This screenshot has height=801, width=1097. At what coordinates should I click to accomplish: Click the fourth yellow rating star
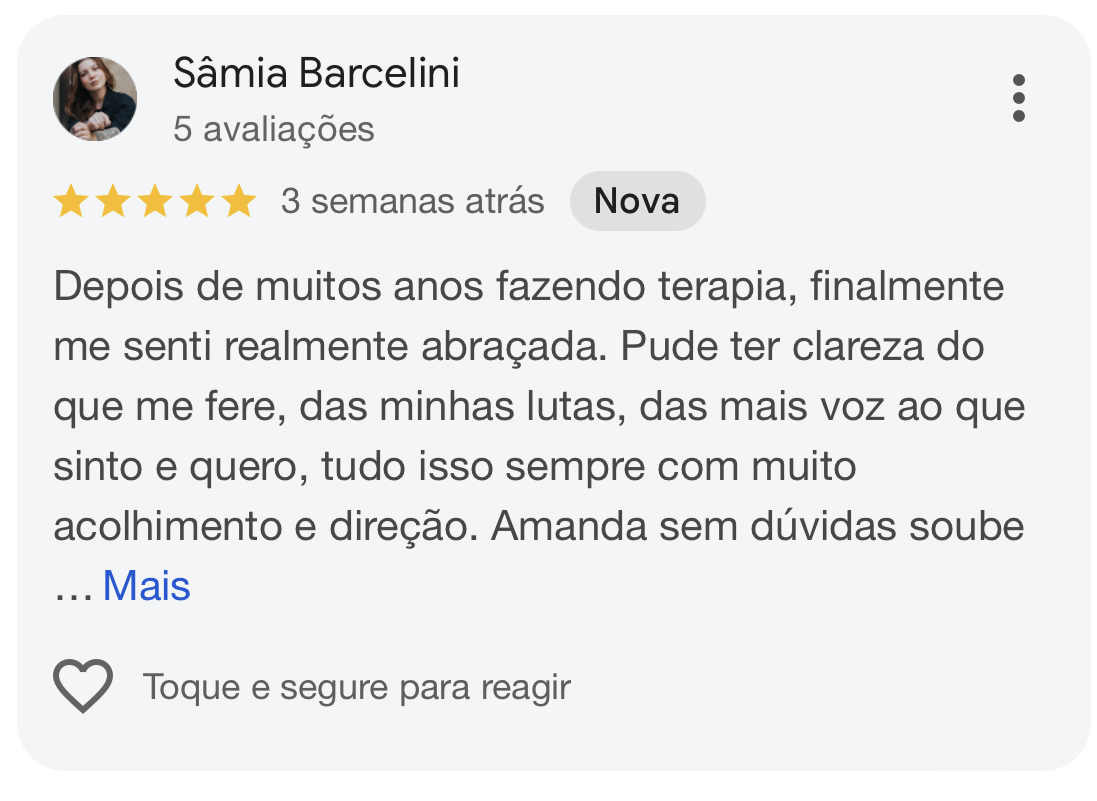click(197, 202)
